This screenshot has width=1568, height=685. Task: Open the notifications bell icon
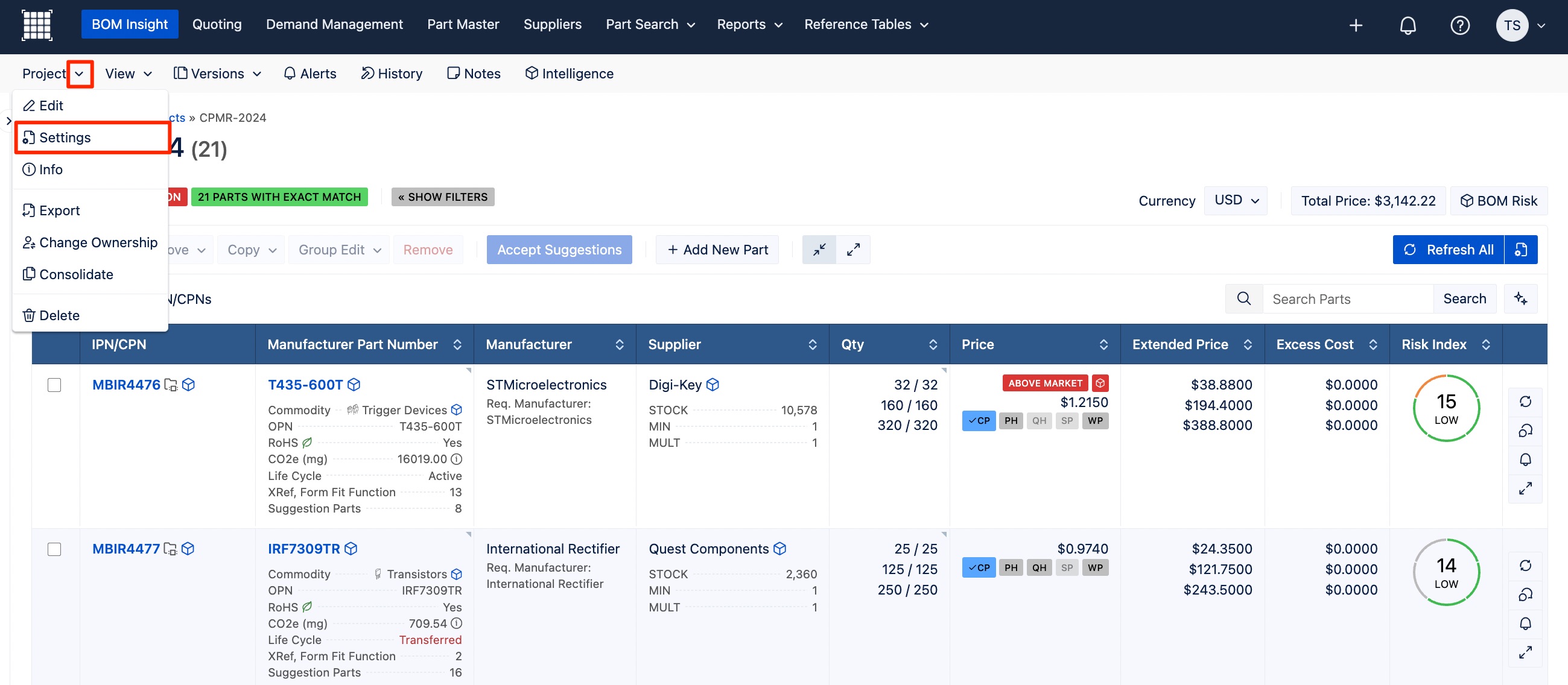point(1408,25)
